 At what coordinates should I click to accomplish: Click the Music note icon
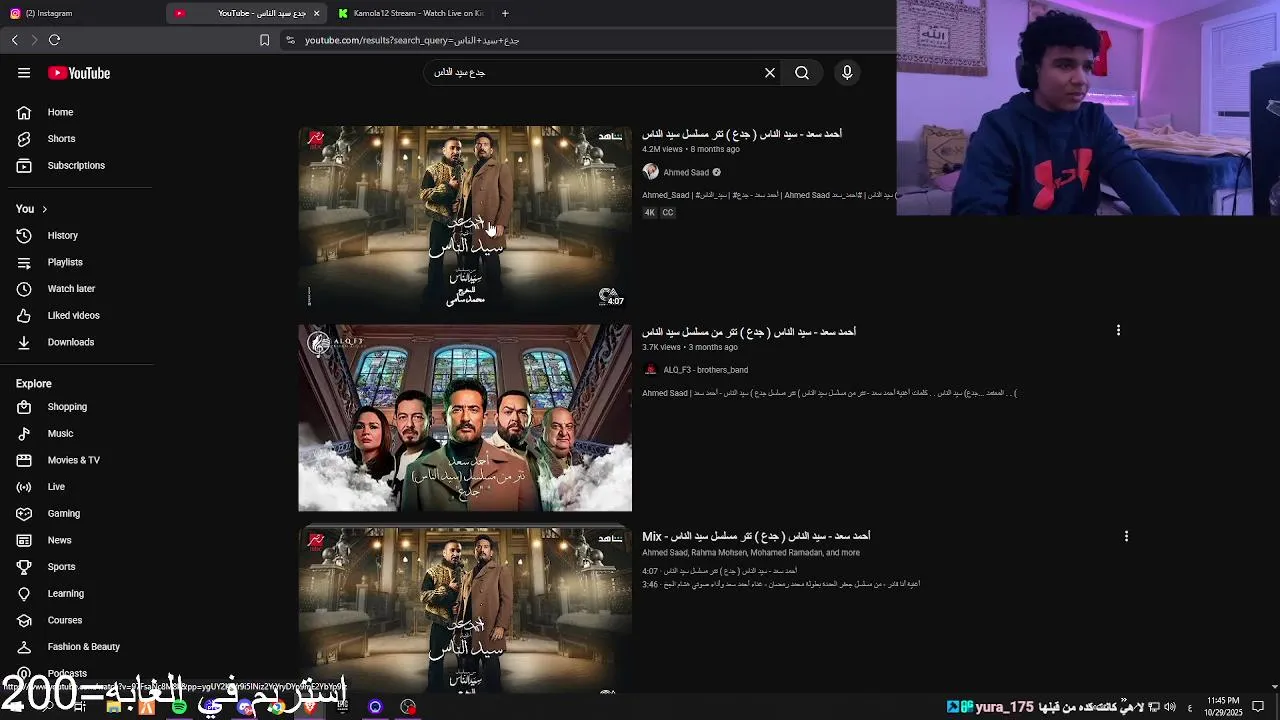point(24,434)
